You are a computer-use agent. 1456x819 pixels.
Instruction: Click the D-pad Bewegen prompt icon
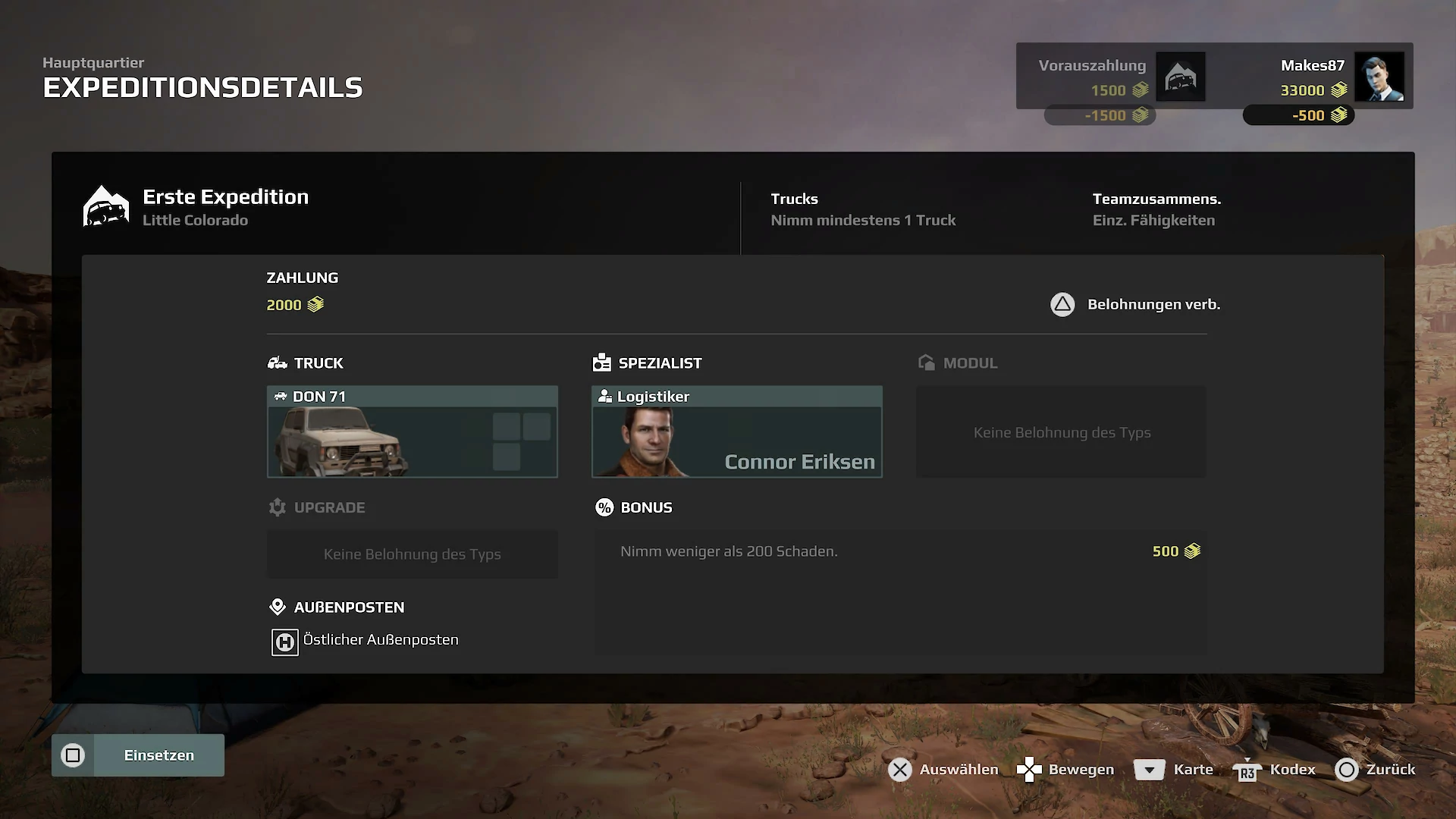click(x=1029, y=770)
